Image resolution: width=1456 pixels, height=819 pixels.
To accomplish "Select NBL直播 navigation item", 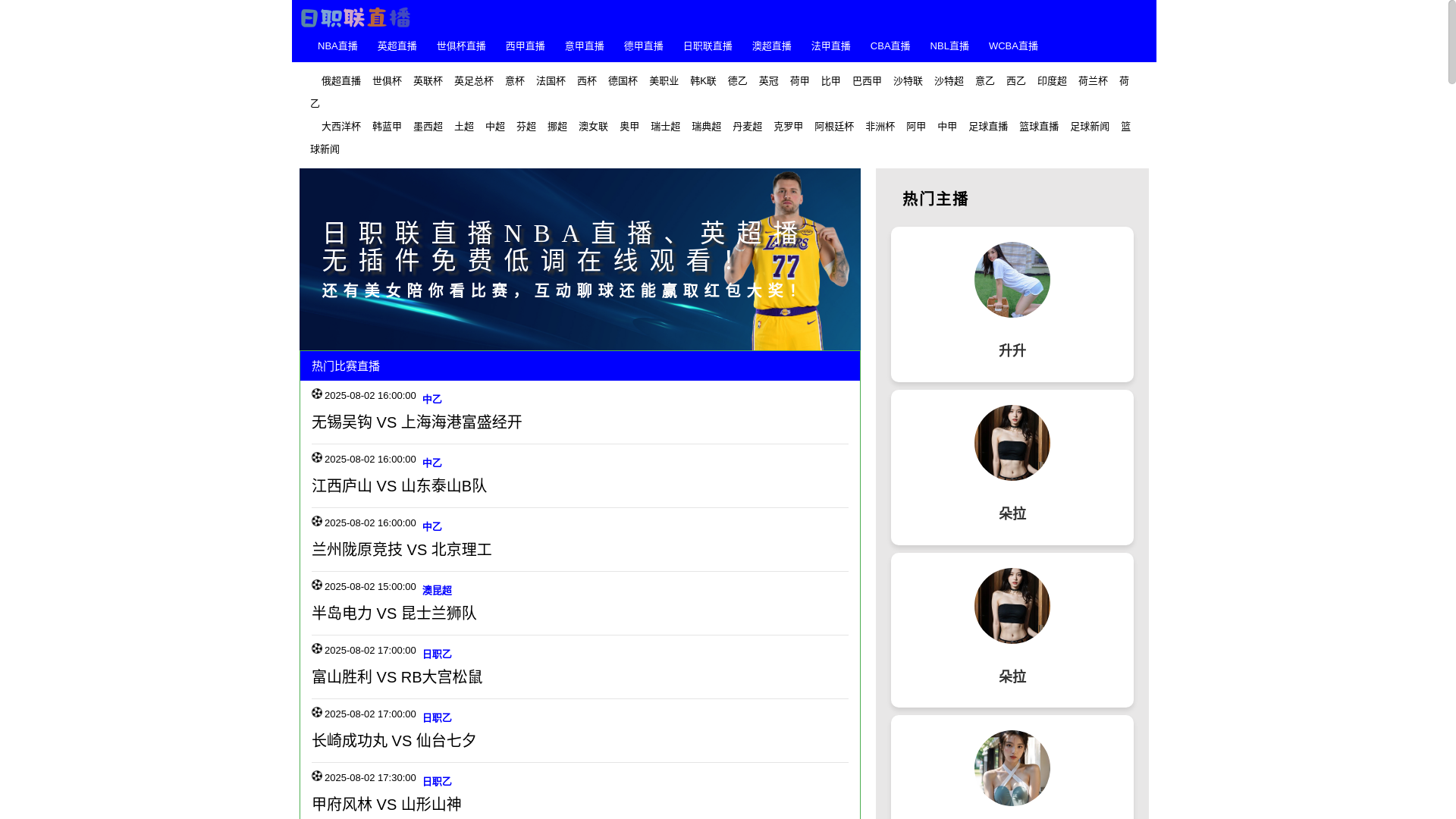I will click(949, 46).
